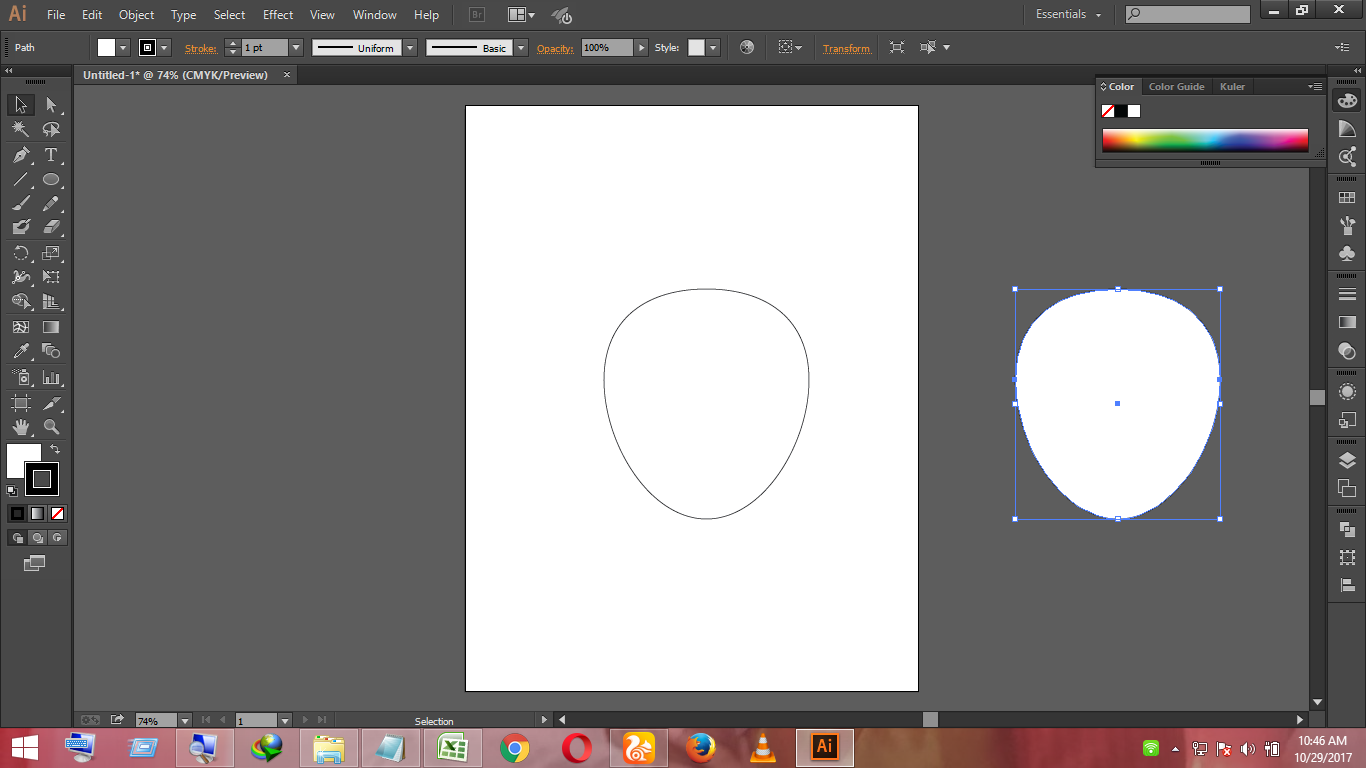Select the Mesh tool
The height and width of the screenshot is (768, 1366).
click(20, 327)
